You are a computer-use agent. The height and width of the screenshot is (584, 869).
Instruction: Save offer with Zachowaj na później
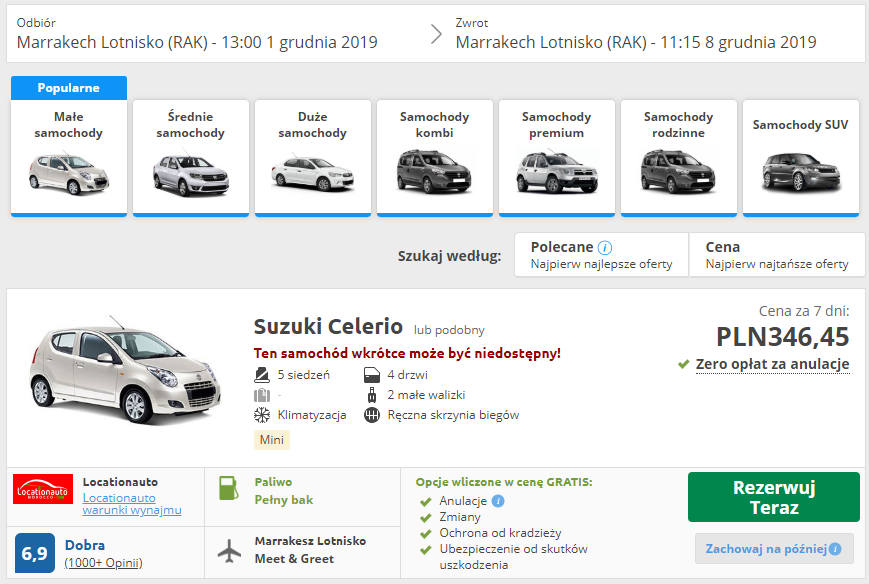point(766,549)
